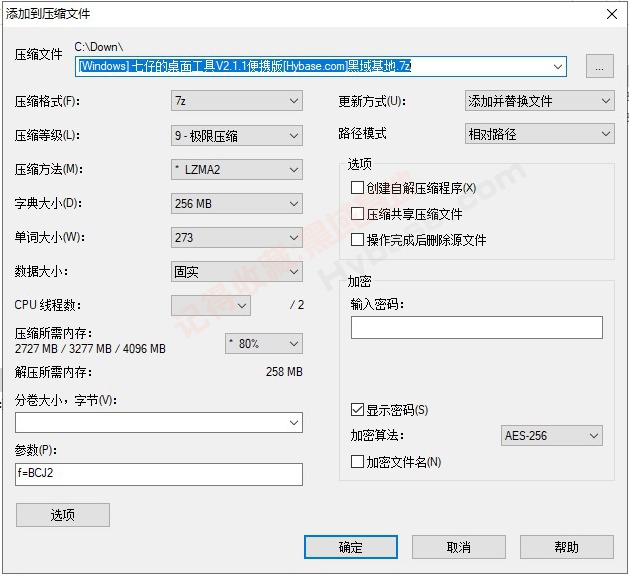
Task: Click the 压缩方法(M): label
Action: pos(49,170)
